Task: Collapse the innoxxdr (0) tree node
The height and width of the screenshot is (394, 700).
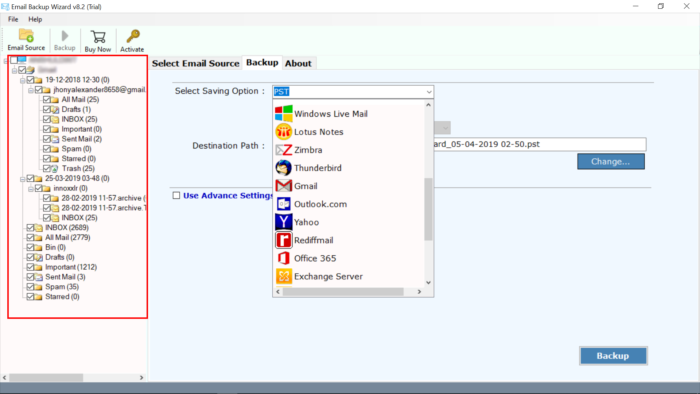Action: pyautogui.click(x=30, y=189)
